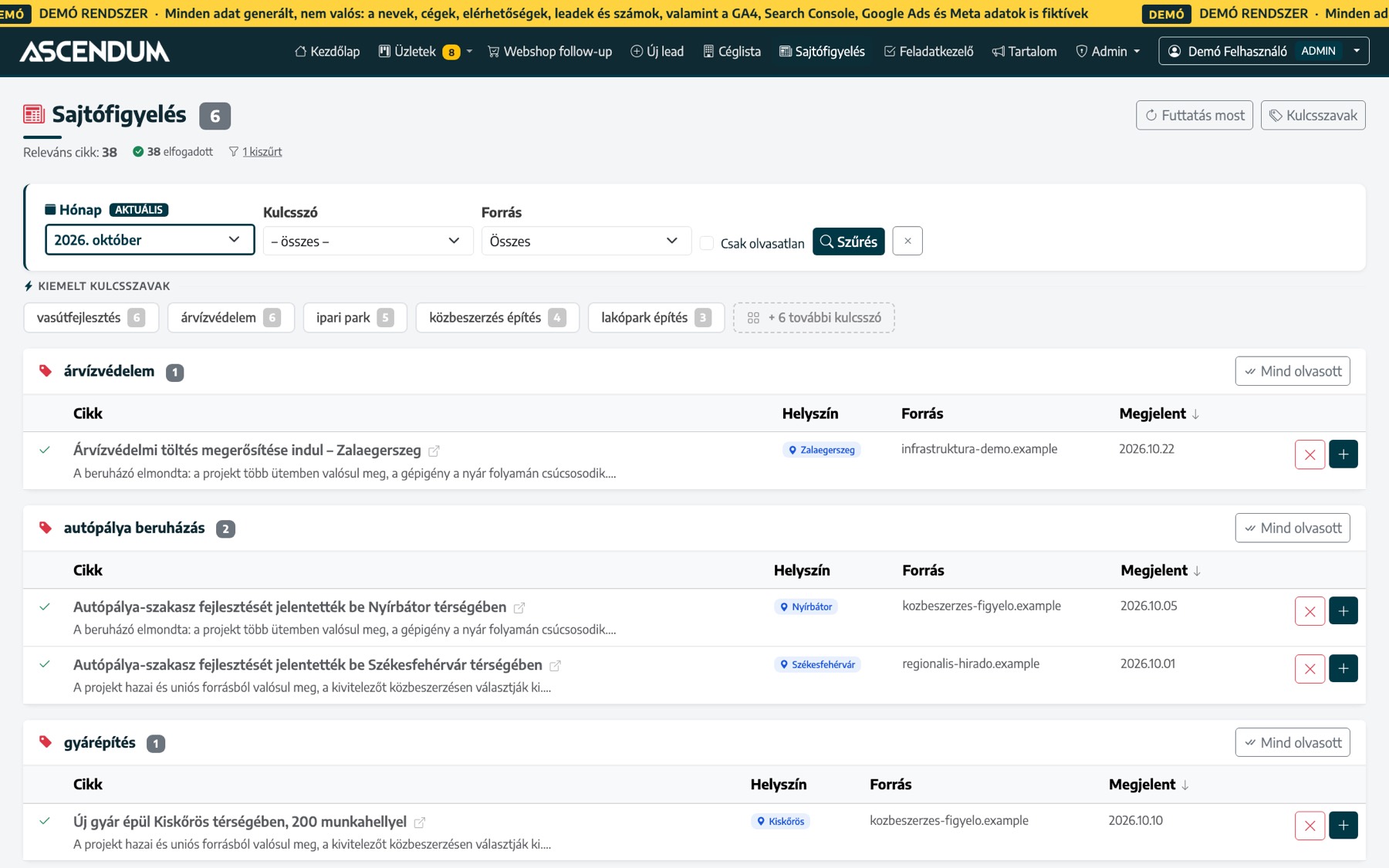1389x868 pixels.
Task: Filter by vasútfejlesztés keyword chip
Action: (91, 318)
